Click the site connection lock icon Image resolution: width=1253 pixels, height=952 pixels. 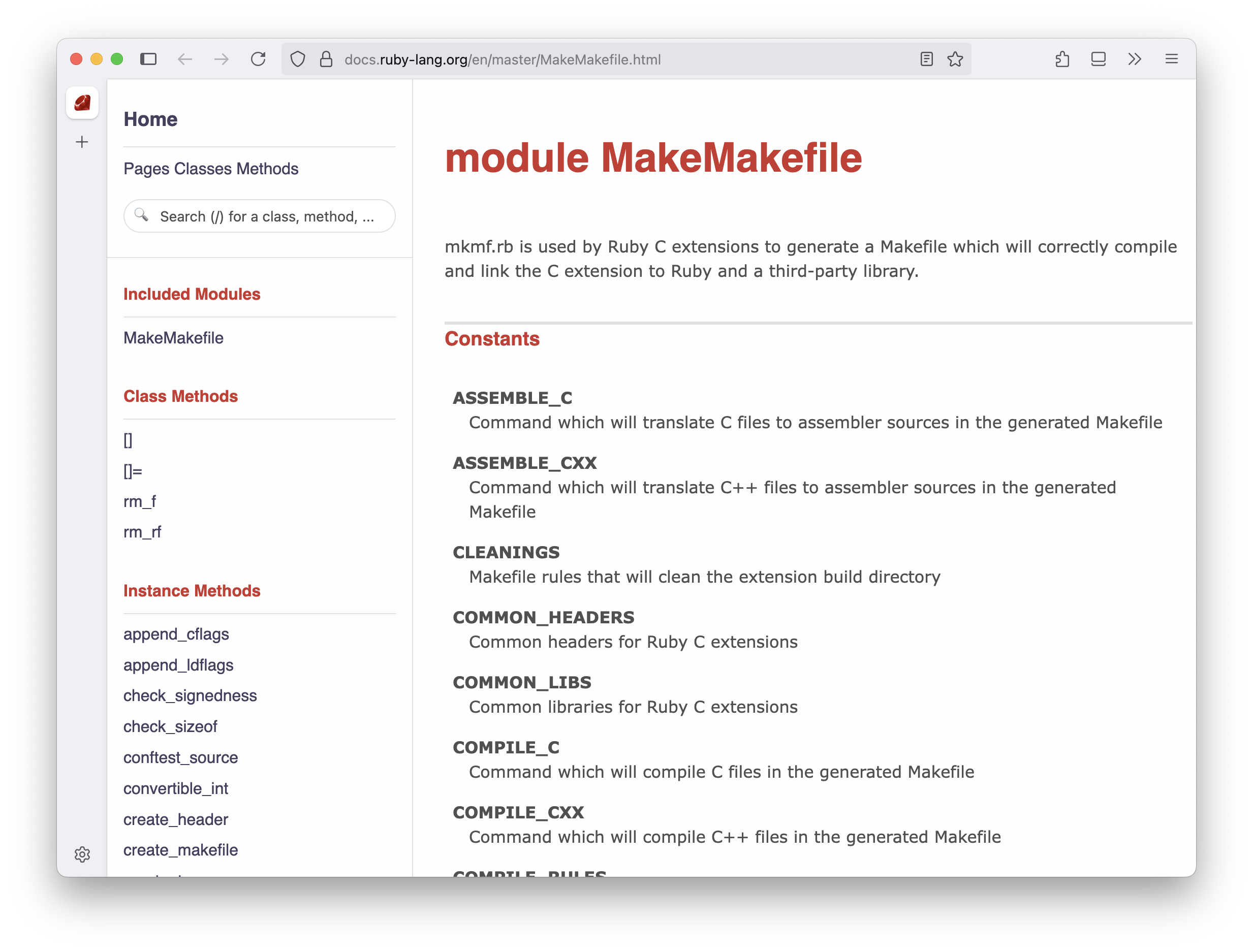click(325, 59)
